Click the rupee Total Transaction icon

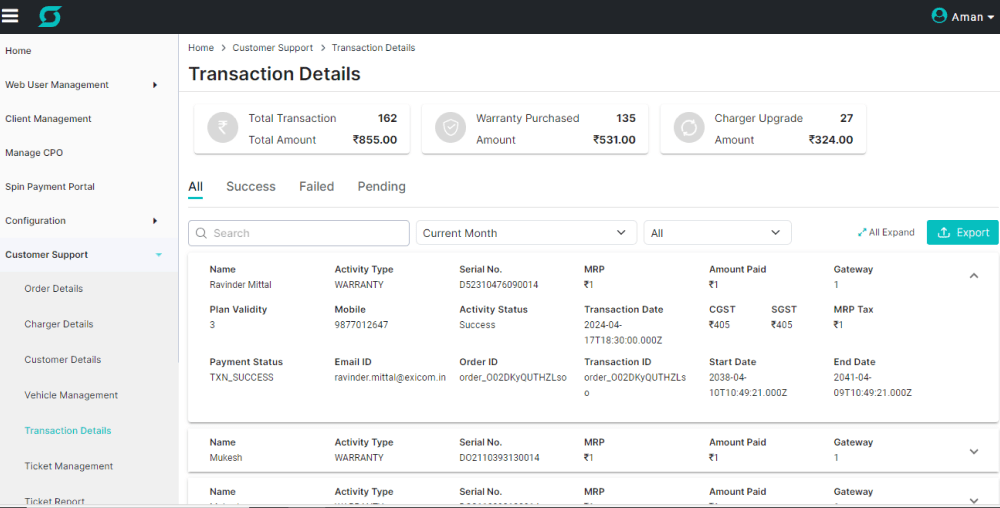(222, 128)
